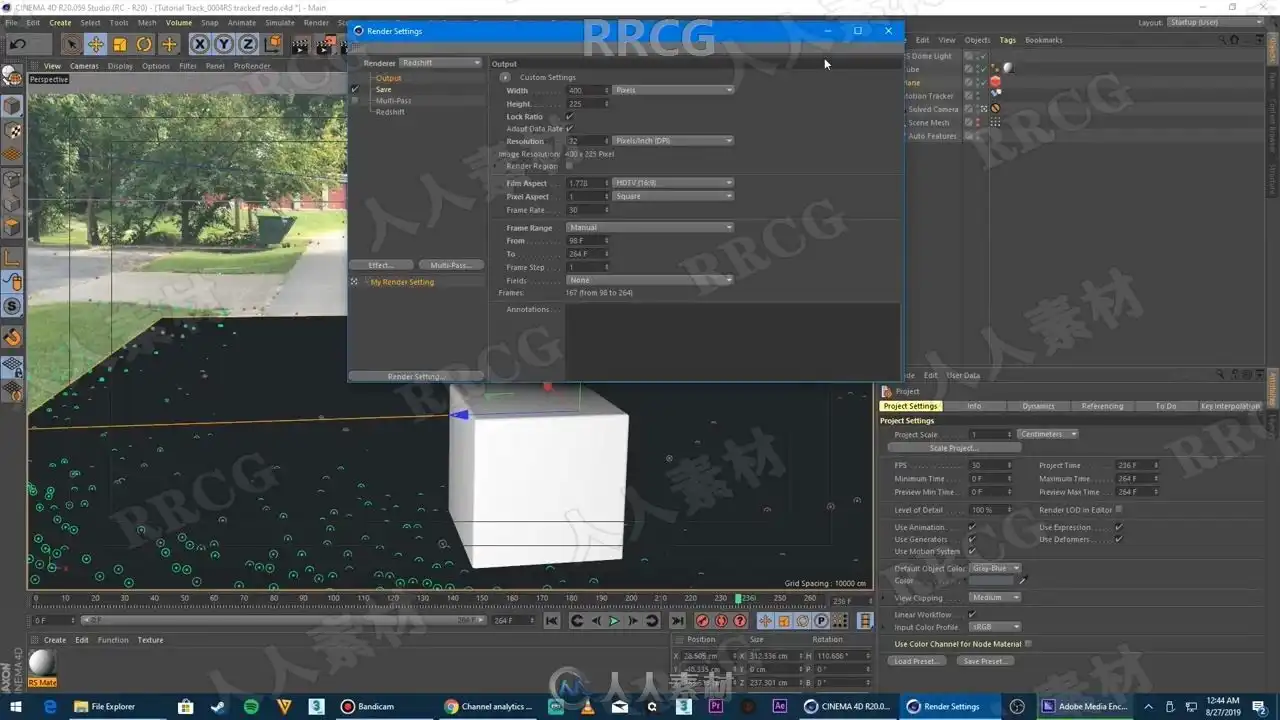1280x720 pixels.
Task: Expand the Film Aspect HDTV dropdown
Action: [673, 183]
